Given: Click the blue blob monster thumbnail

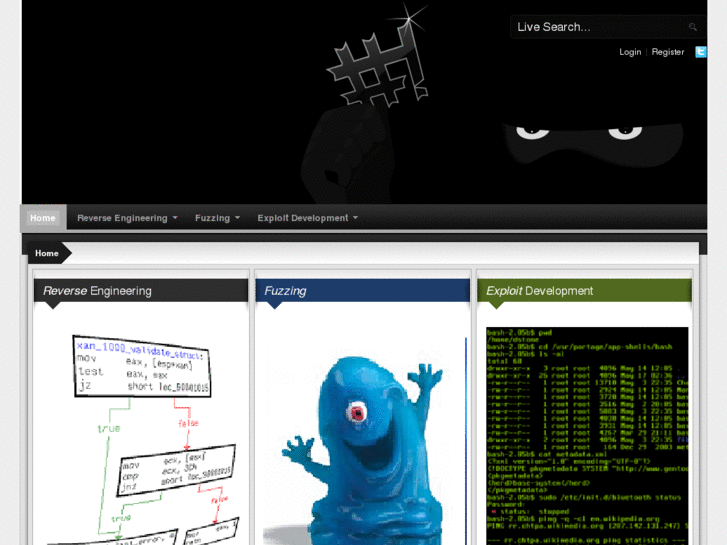Looking at the screenshot, I should click(x=364, y=441).
